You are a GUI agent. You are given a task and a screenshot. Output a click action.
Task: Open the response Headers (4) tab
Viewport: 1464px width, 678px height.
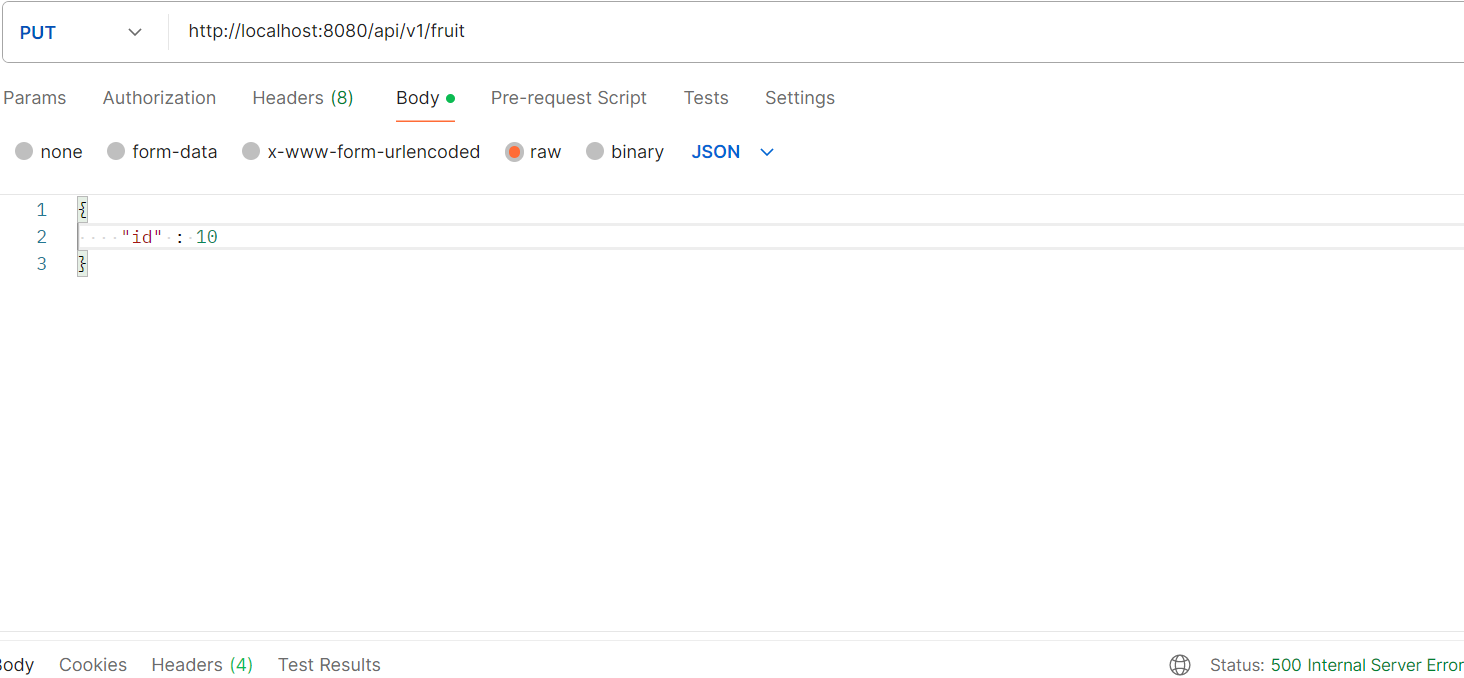(202, 665)
